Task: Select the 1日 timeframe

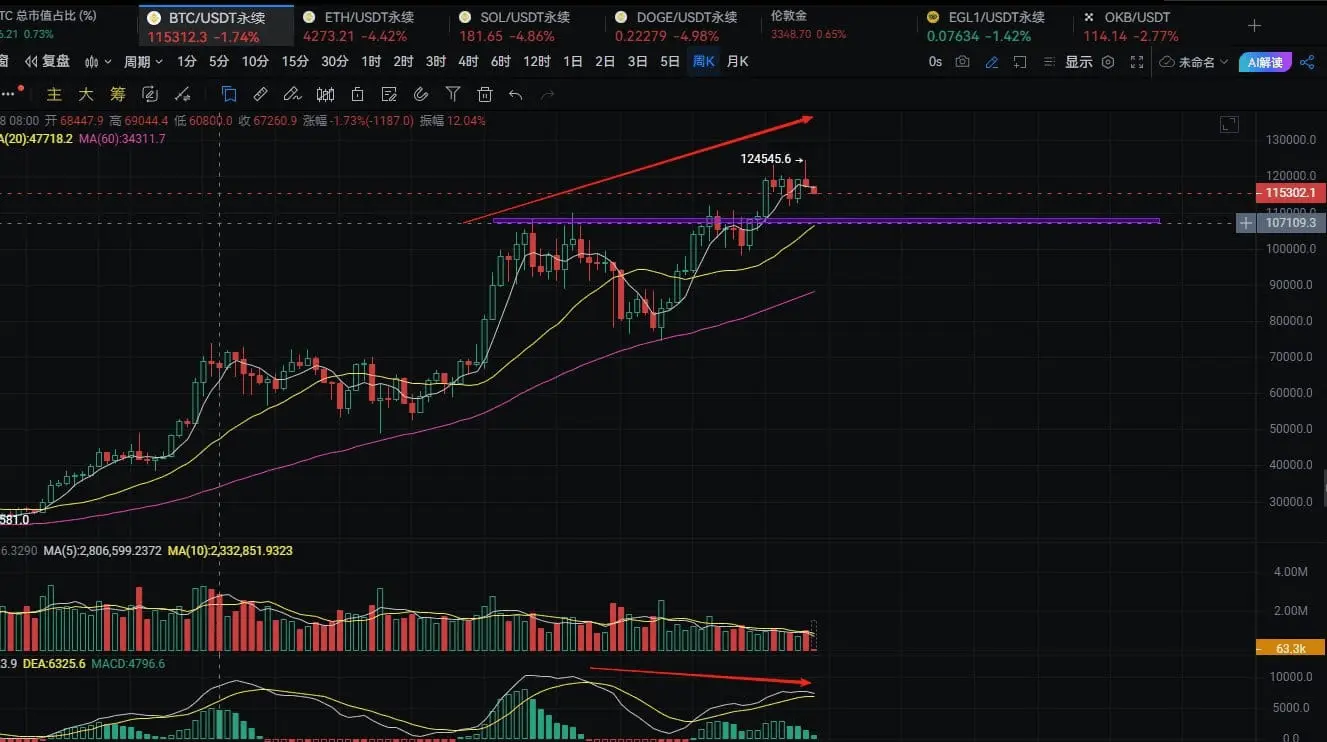Action: tap(573, 61)
